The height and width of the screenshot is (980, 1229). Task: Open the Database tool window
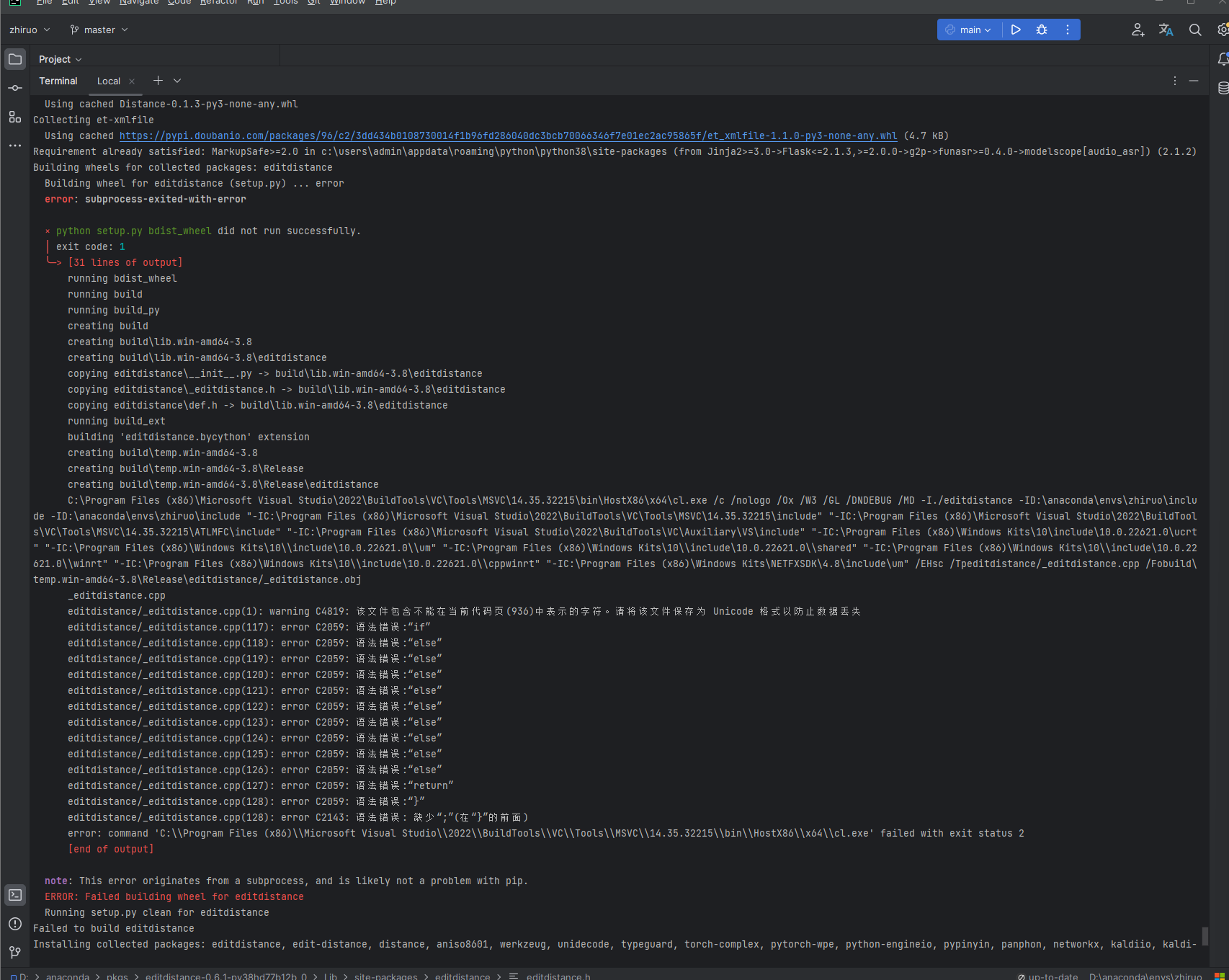[x=1222, y=87]
